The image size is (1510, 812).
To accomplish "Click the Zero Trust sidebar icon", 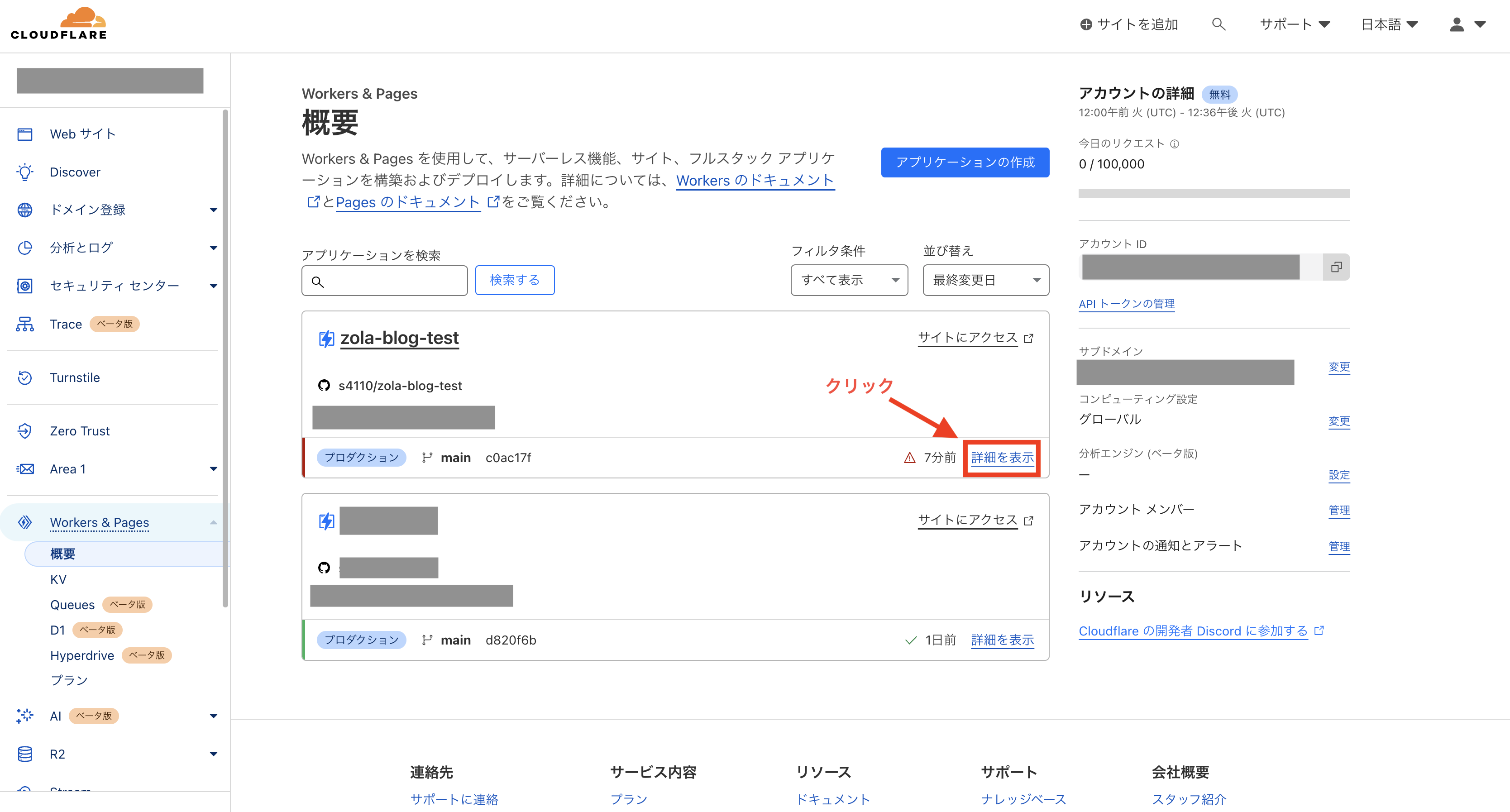I will pyautogui.click(x=24, y=431).
